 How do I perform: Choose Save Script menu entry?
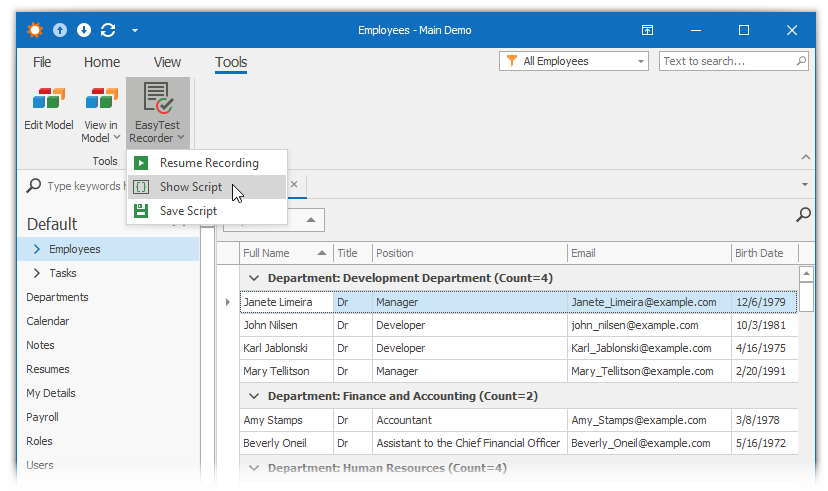pyautogui.click(x=188, y=211)
